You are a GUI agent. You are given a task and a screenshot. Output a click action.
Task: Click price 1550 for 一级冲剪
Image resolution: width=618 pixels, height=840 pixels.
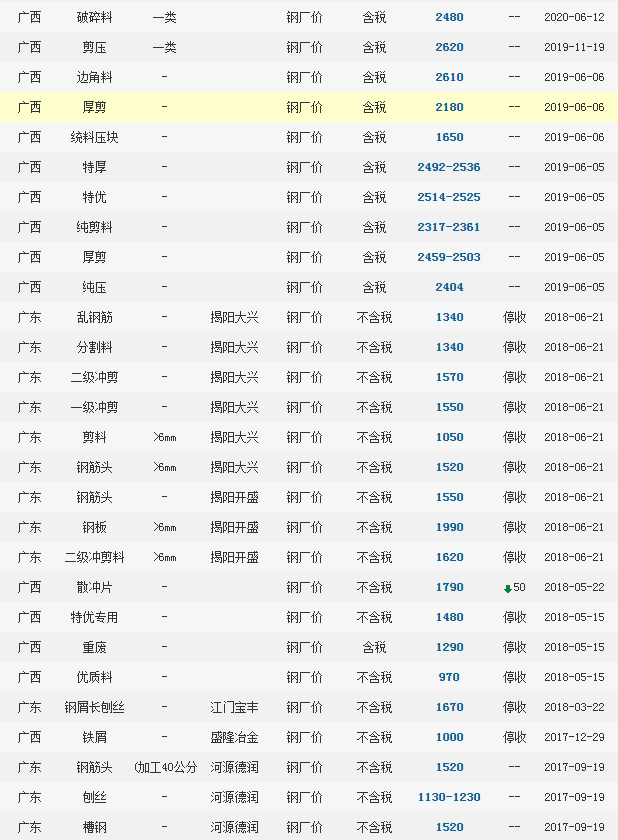pyautogui.click(x=449, y=407)
